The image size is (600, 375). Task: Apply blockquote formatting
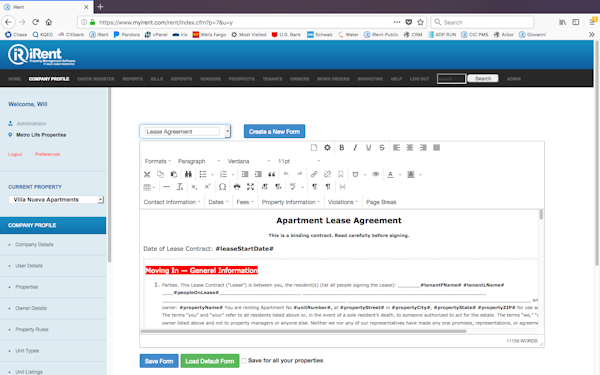[272, 174]
